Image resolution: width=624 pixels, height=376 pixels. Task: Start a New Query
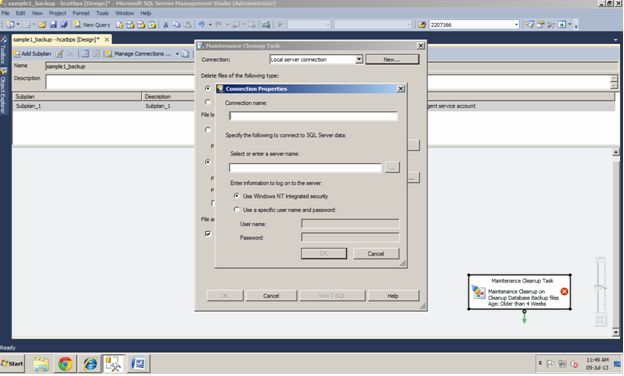[92, 25]
